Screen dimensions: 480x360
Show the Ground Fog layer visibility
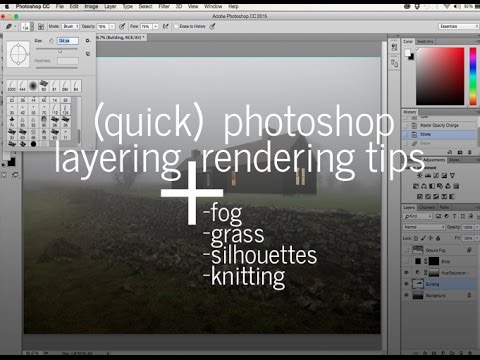(x=406, y=250)
